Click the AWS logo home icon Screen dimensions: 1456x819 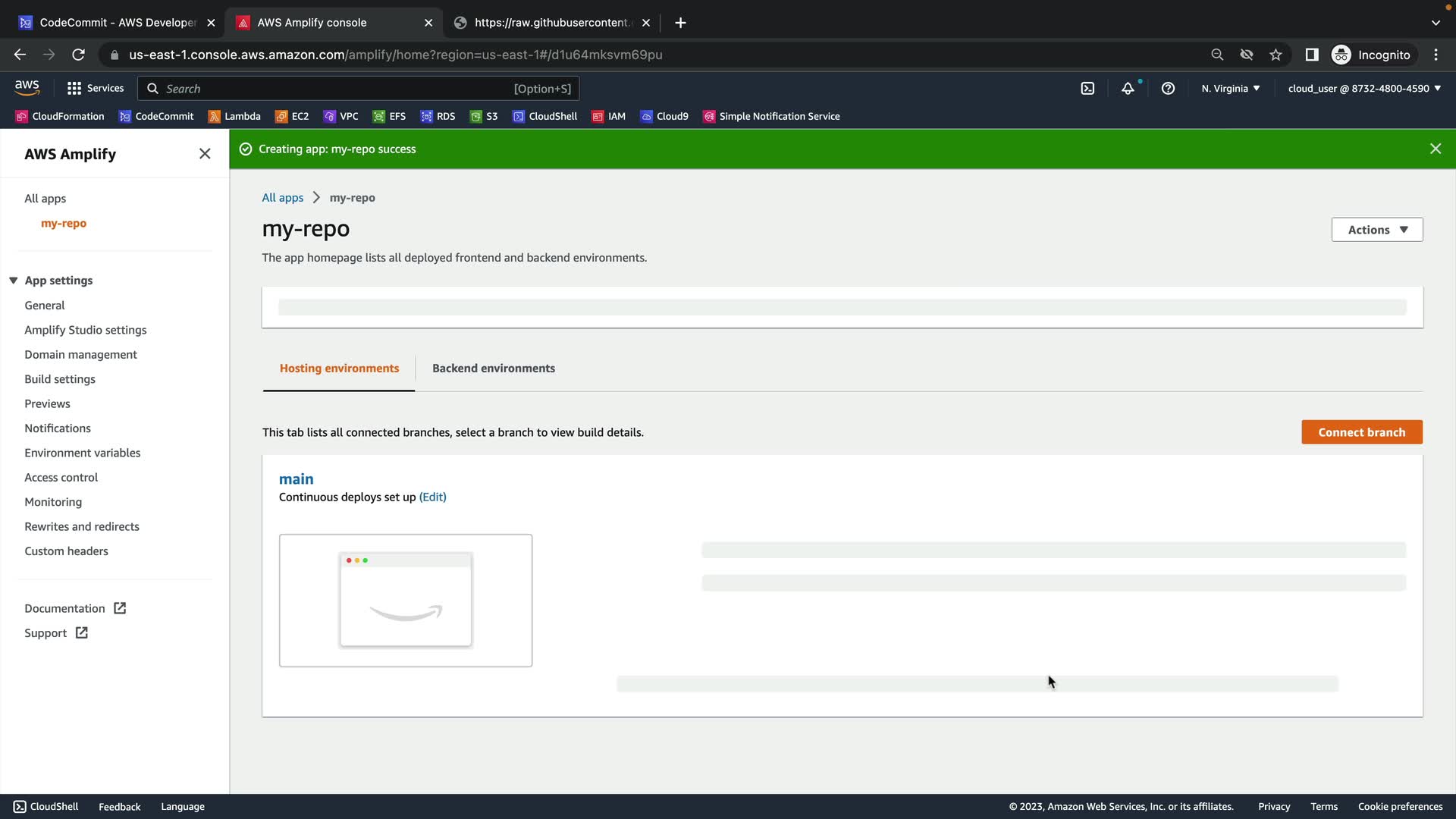click(27, 88)
